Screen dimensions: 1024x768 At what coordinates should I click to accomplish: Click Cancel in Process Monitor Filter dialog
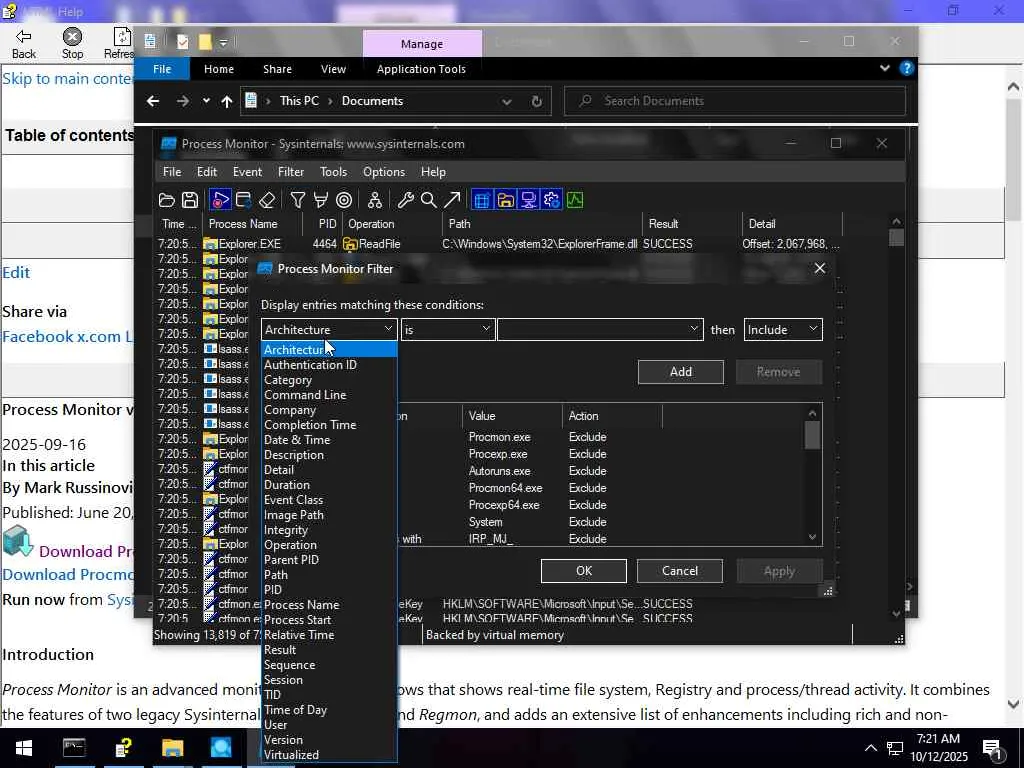pos(680,571)
